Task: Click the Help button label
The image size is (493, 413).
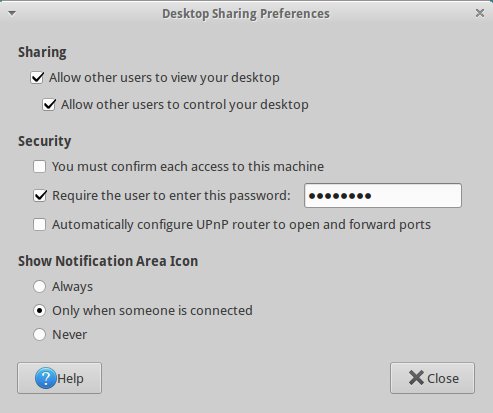Action: (70, 379)
